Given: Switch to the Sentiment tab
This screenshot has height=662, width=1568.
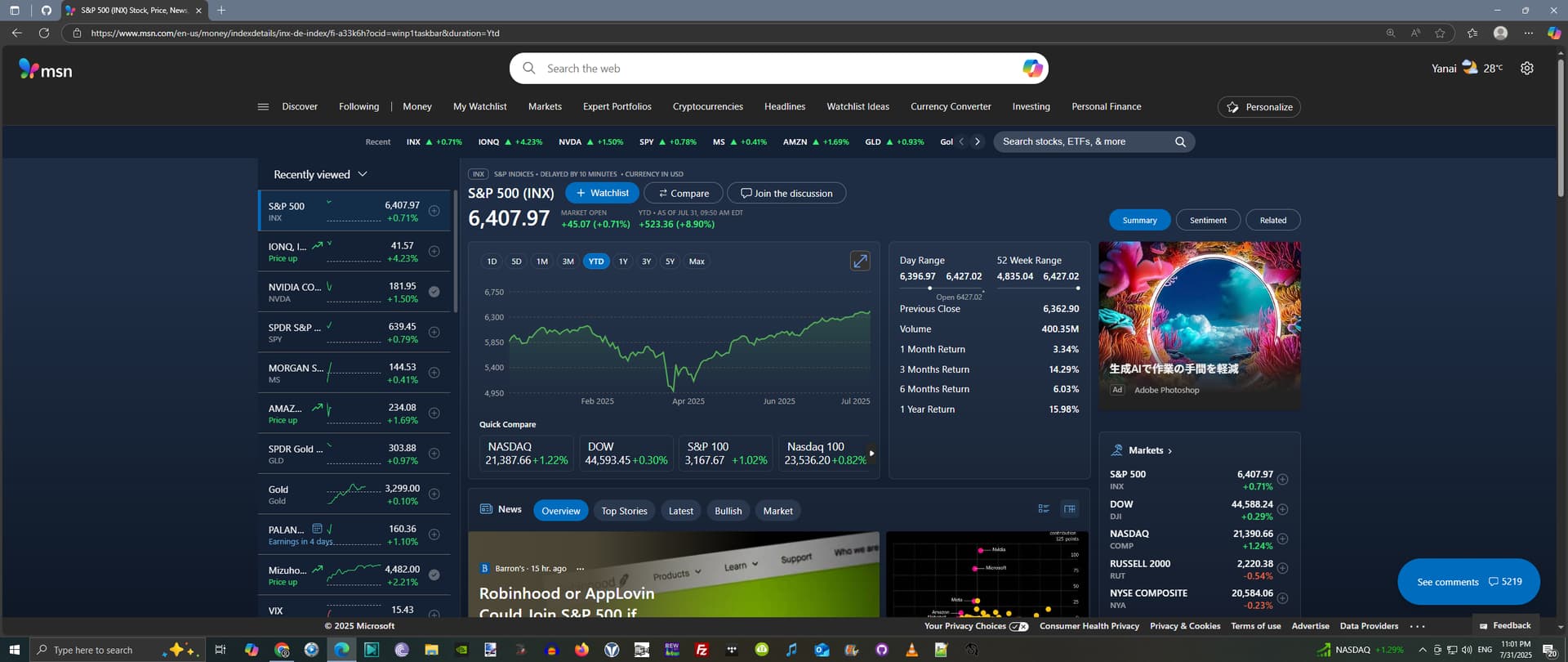Looking at the screenshot, I should [x=1208, y=220].
